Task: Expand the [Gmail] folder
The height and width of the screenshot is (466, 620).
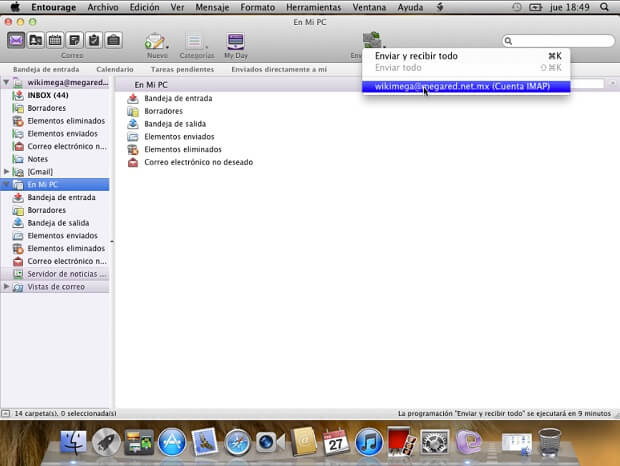Action: click(x=6, y=172)
